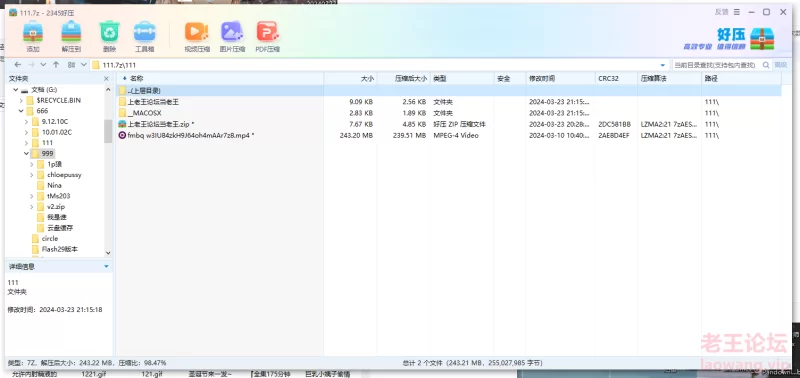Open the 图片压缩 image compression tool
This screenshot has width=800, height=378.
(232, 37)
